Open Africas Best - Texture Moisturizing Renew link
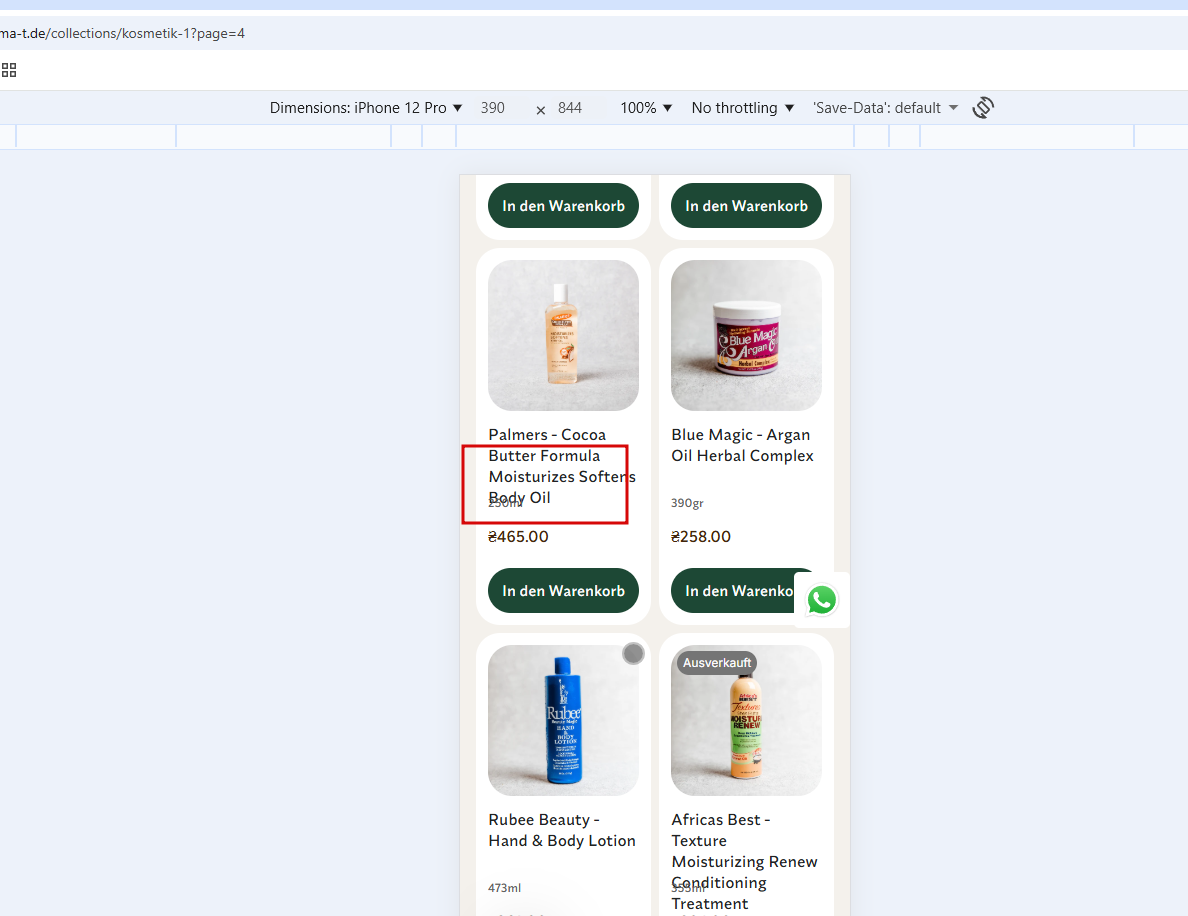This screenshot has width=1188, height=916. click(x=744, y=861)
